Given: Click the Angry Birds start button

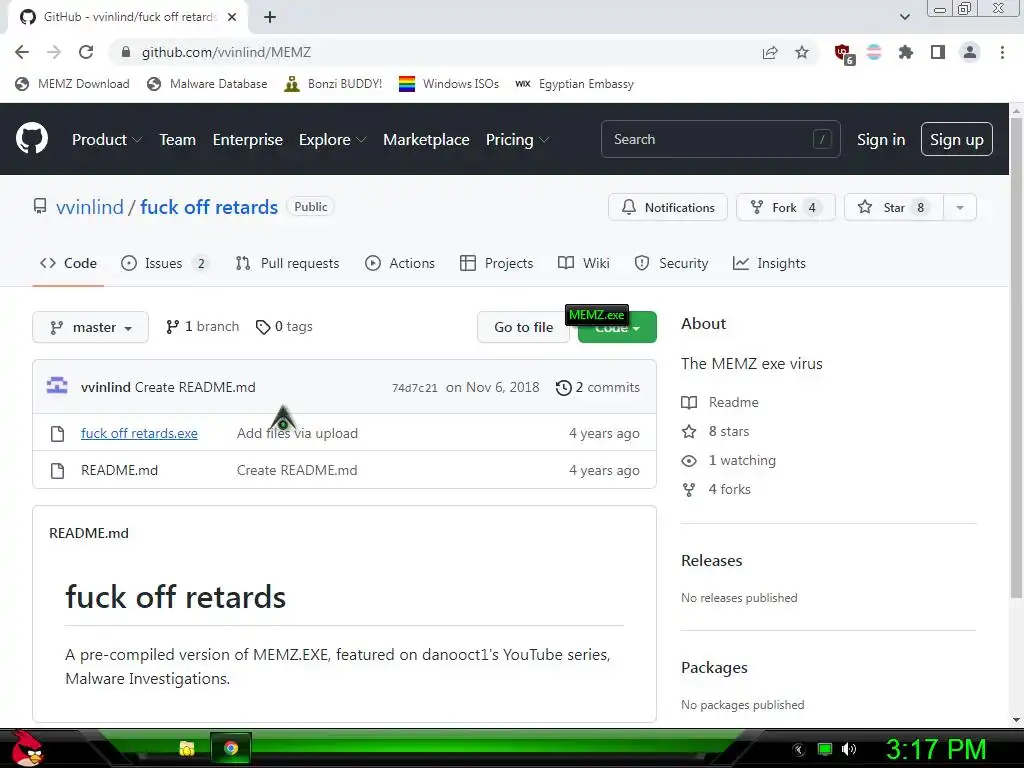Looking at the screenshot, I should click(28, 748).
